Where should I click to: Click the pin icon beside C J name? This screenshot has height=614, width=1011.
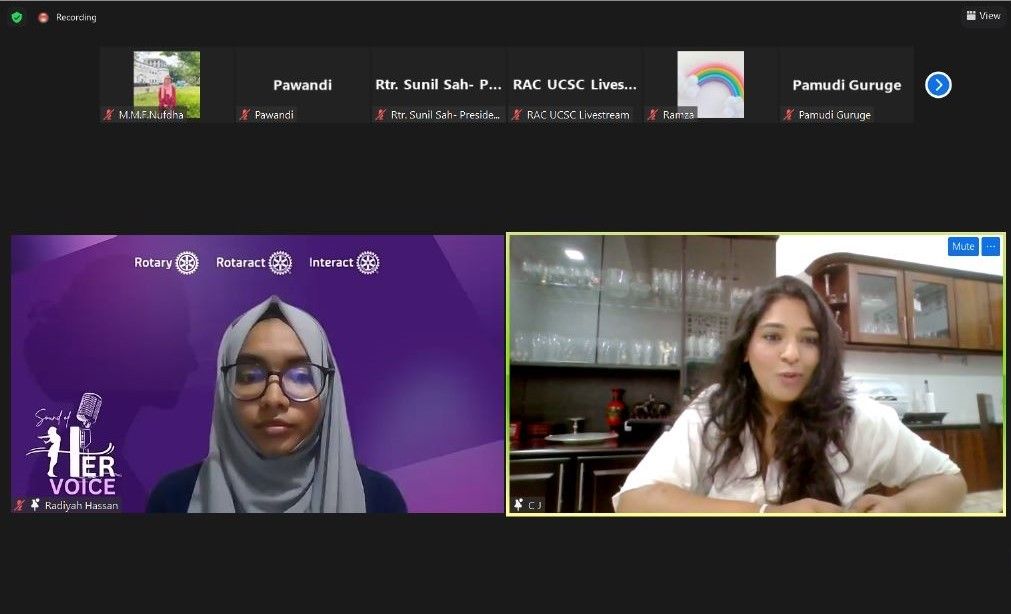pos(518,505)
